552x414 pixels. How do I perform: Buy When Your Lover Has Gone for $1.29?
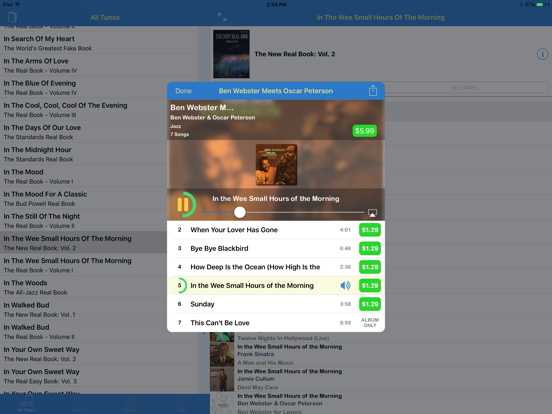(370, 230)
